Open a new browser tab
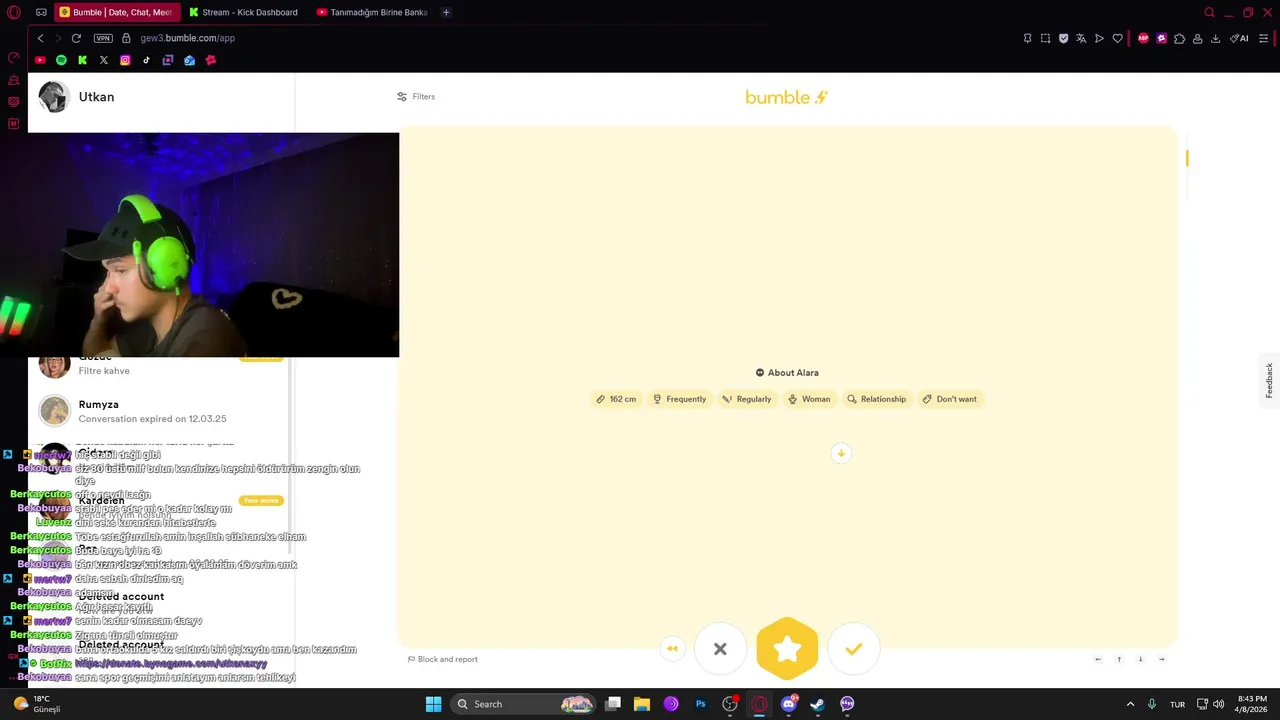 [446, 13]
